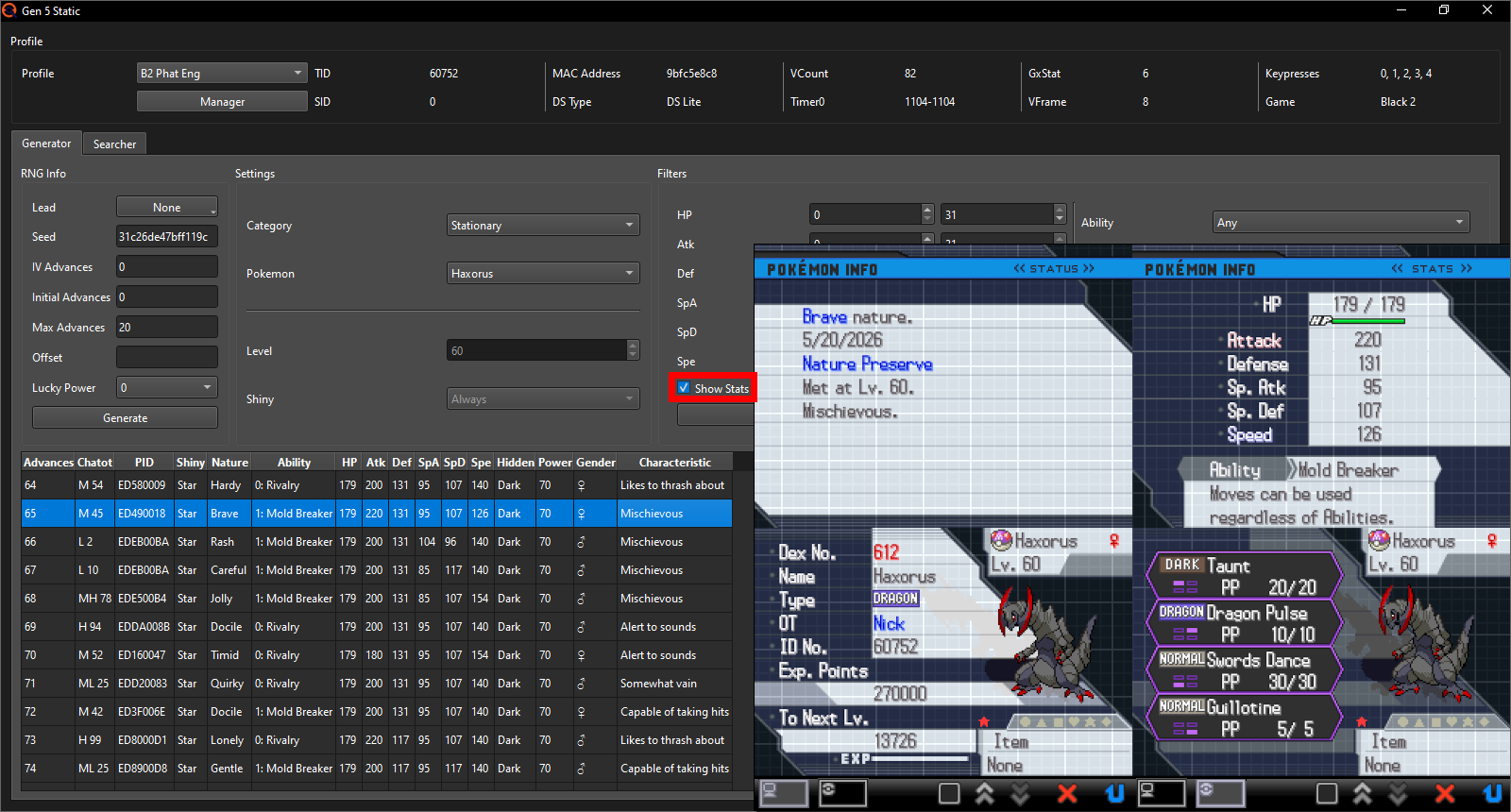Click the Gen 5 Static app icon in title bar
The image size is (1511, 812).
(x=9, y=10)
